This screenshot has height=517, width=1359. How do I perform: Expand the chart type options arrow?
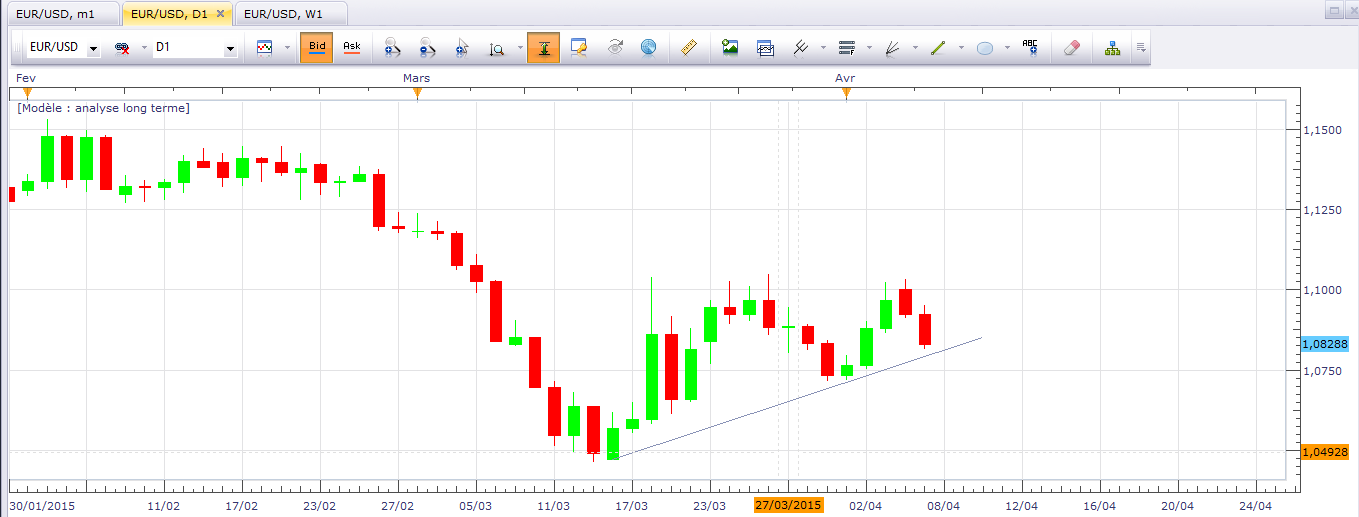287,47
